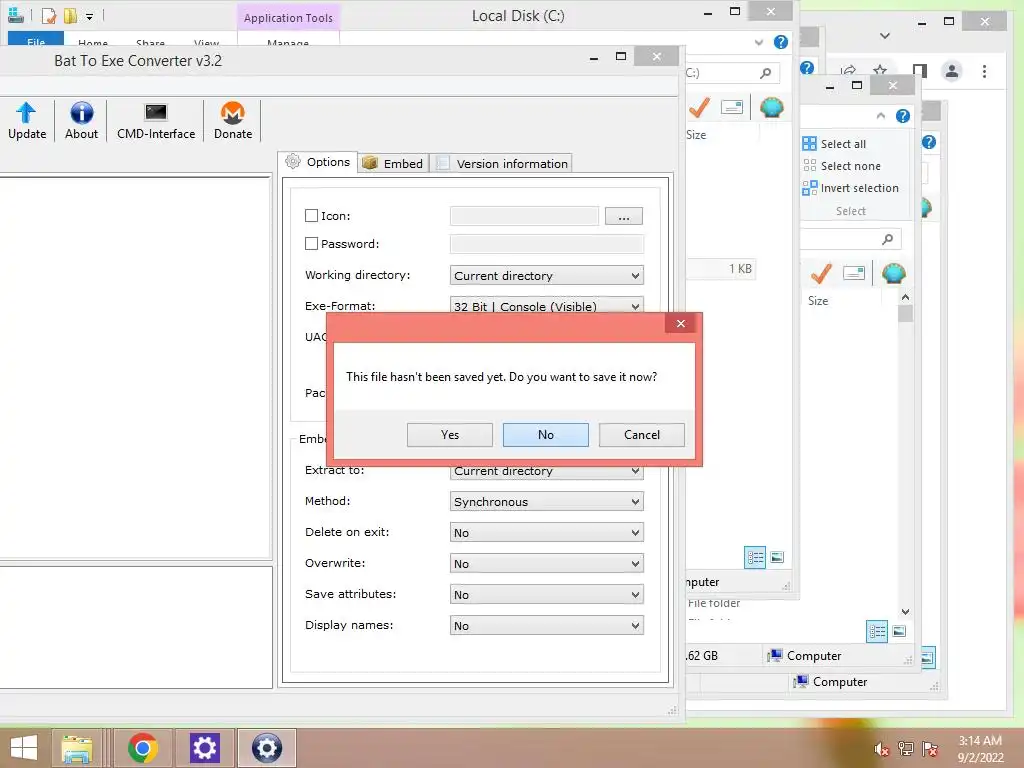Close the save prompt dialog

680,323
